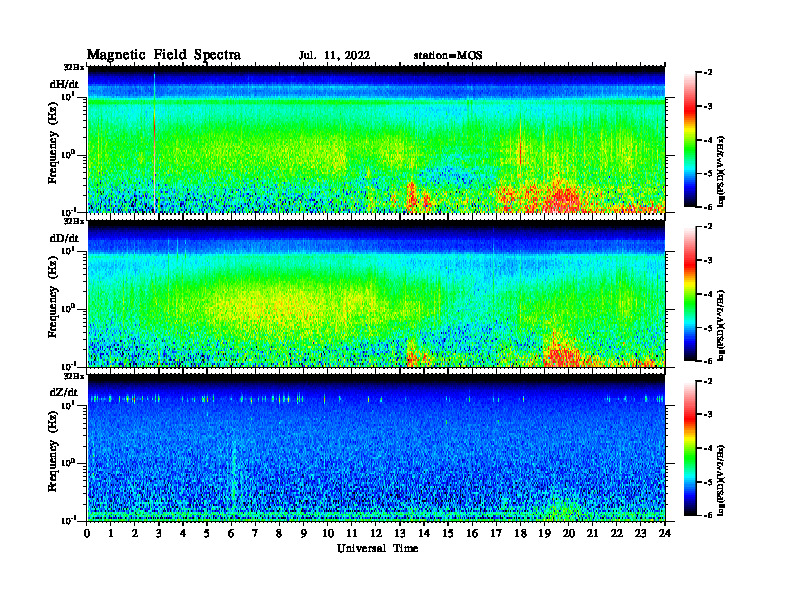Click '-6' label on dZ/dt color bar
The image size is (792, 612).
pos(708,515)
